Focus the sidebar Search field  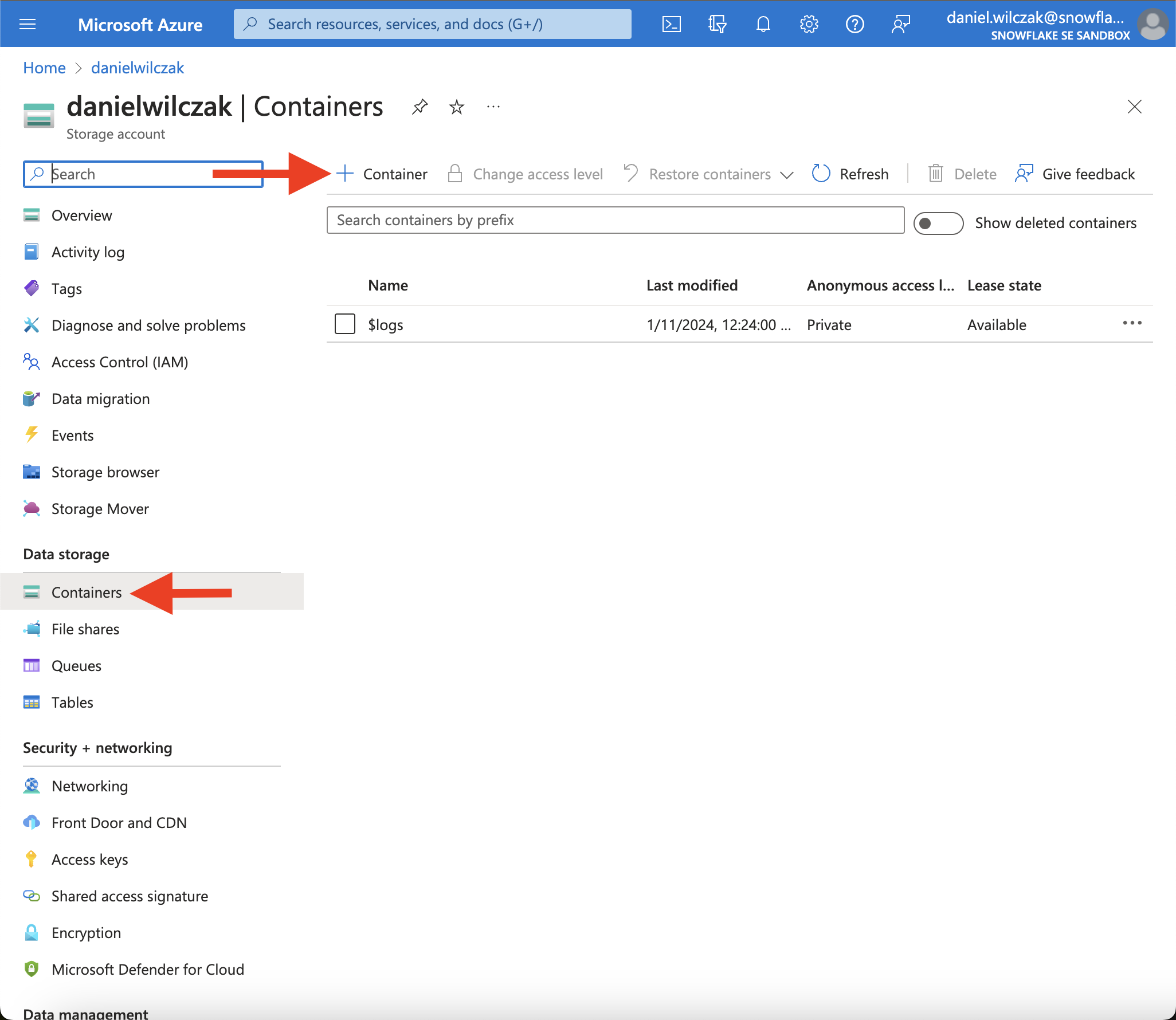(x=143, y=174)
